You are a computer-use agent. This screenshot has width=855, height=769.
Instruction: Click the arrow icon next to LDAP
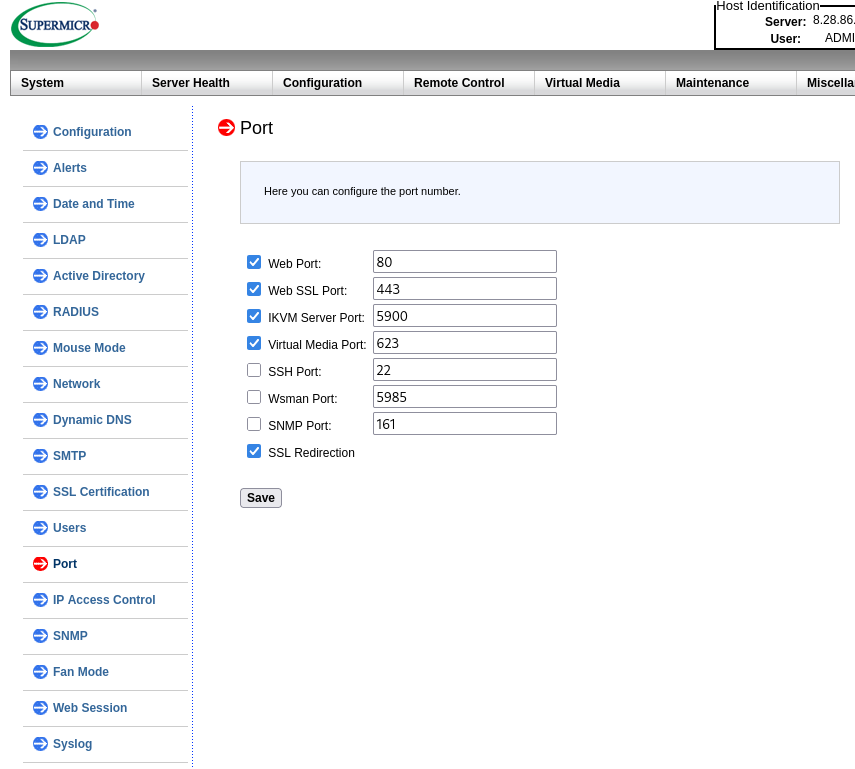[x=40, y=240]
